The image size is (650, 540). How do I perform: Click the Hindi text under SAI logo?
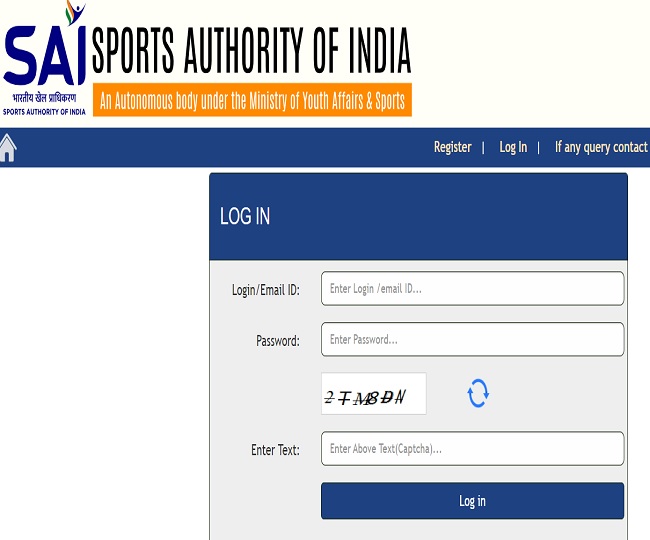coord(44,98)
